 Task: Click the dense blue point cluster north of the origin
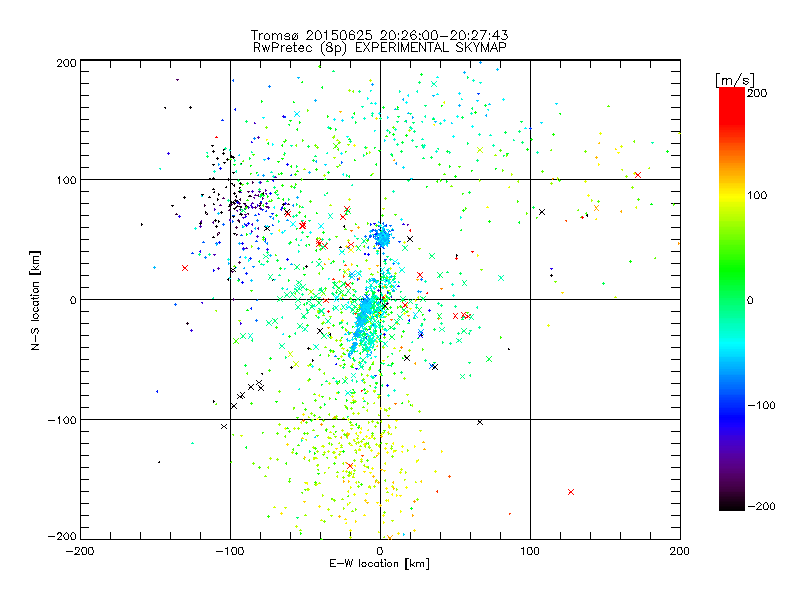pos(381,236)
